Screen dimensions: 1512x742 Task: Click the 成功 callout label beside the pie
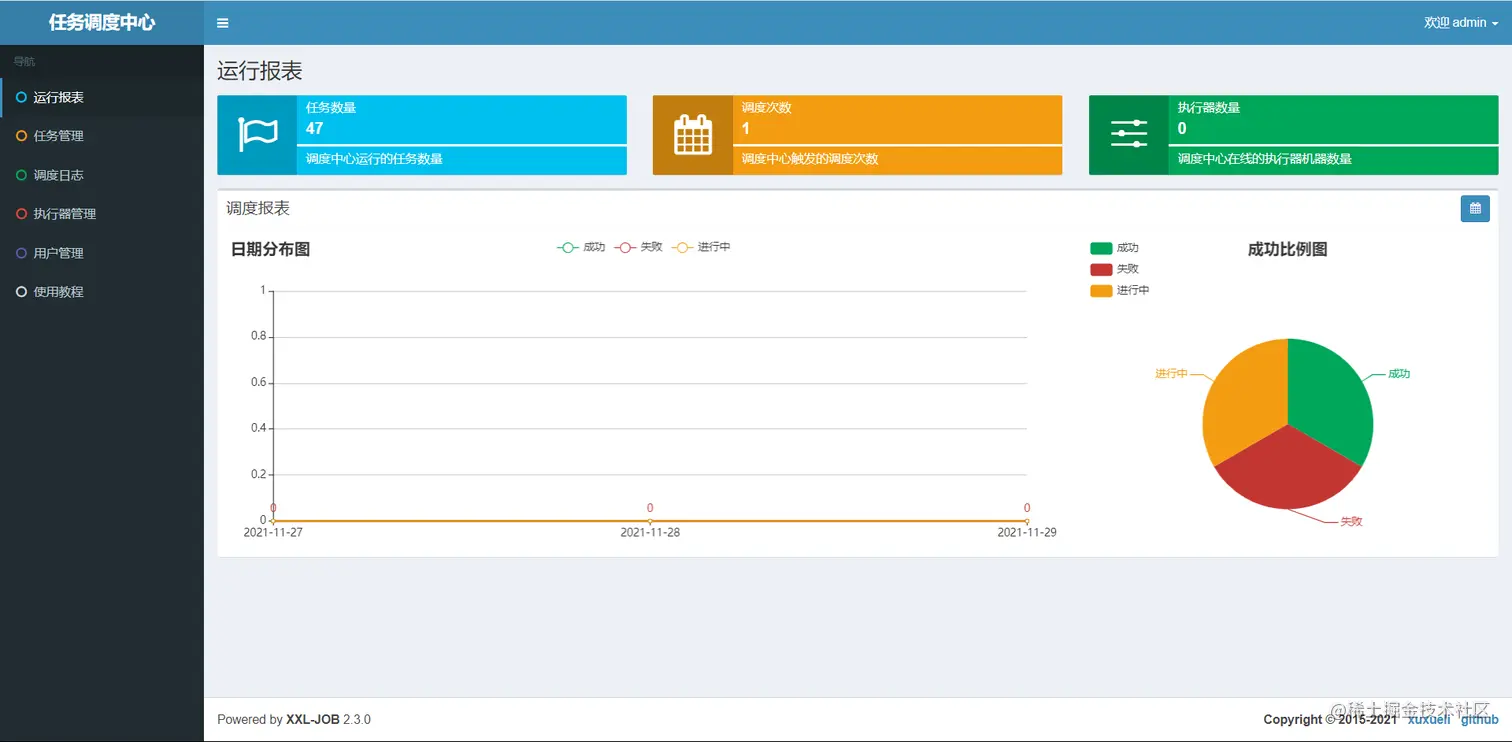pos(1399,374)
